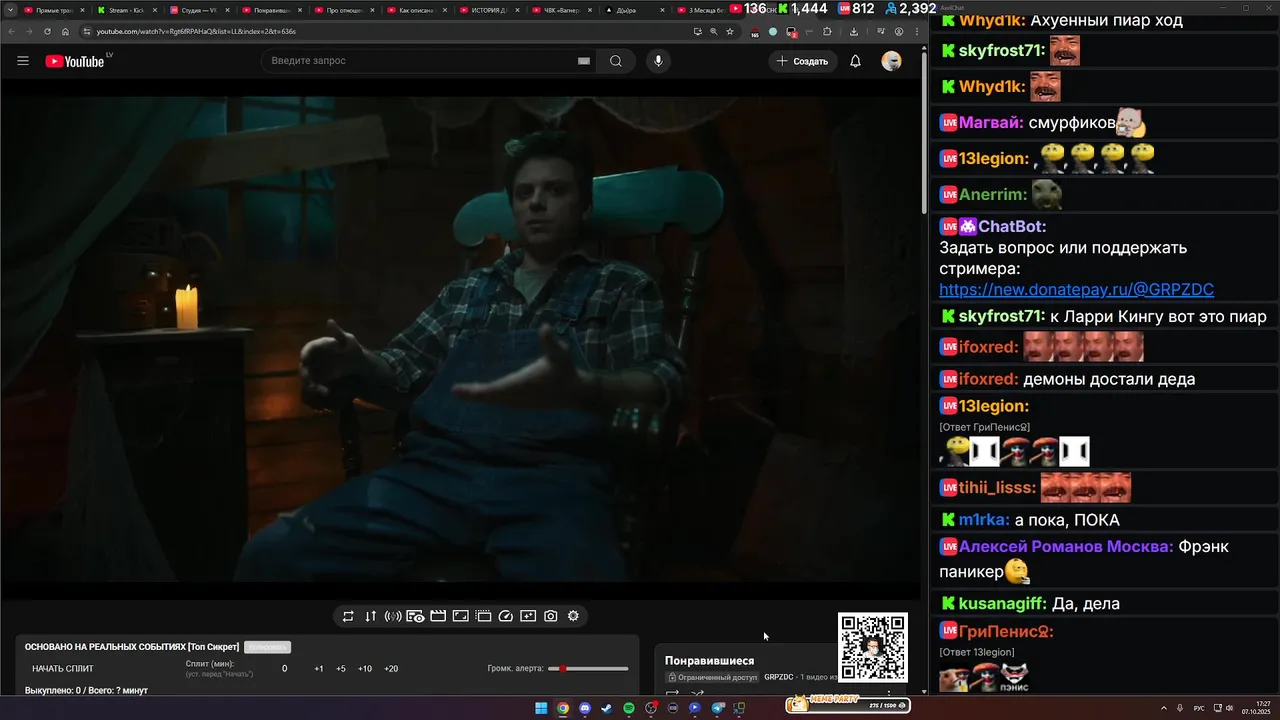This screenshot has width=1280, height=720.
Task: Toggle theater mode window icon
Action: [x=483, y=616]
